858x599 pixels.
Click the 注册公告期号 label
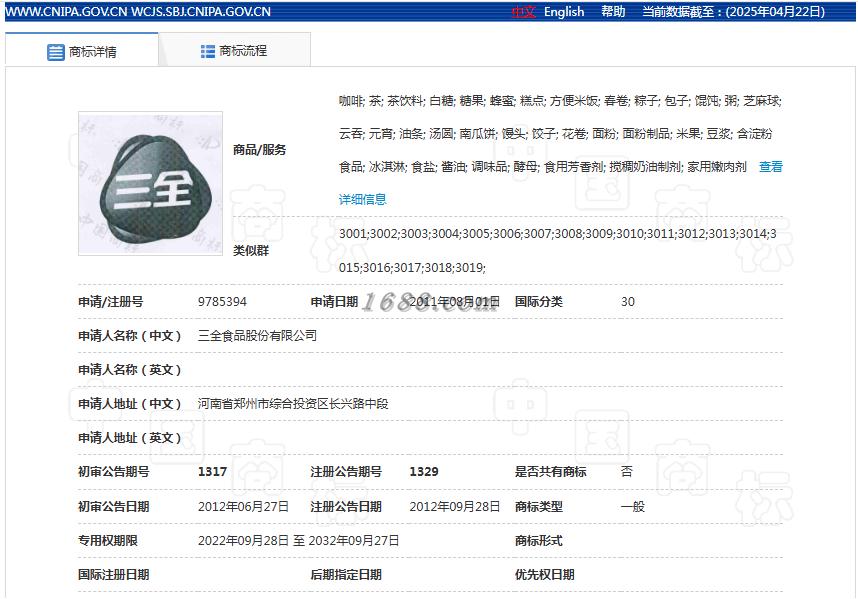346,472
